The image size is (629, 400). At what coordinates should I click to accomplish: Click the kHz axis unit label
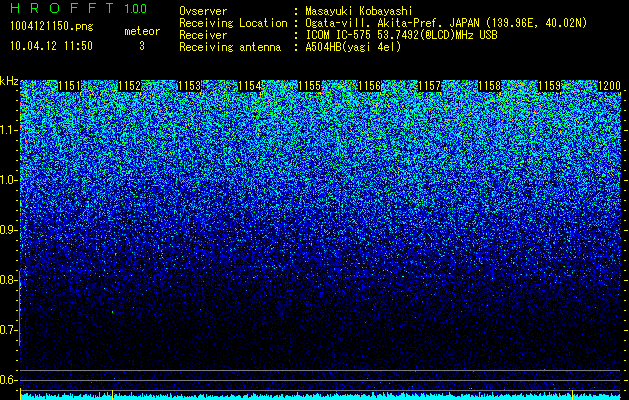9,81
